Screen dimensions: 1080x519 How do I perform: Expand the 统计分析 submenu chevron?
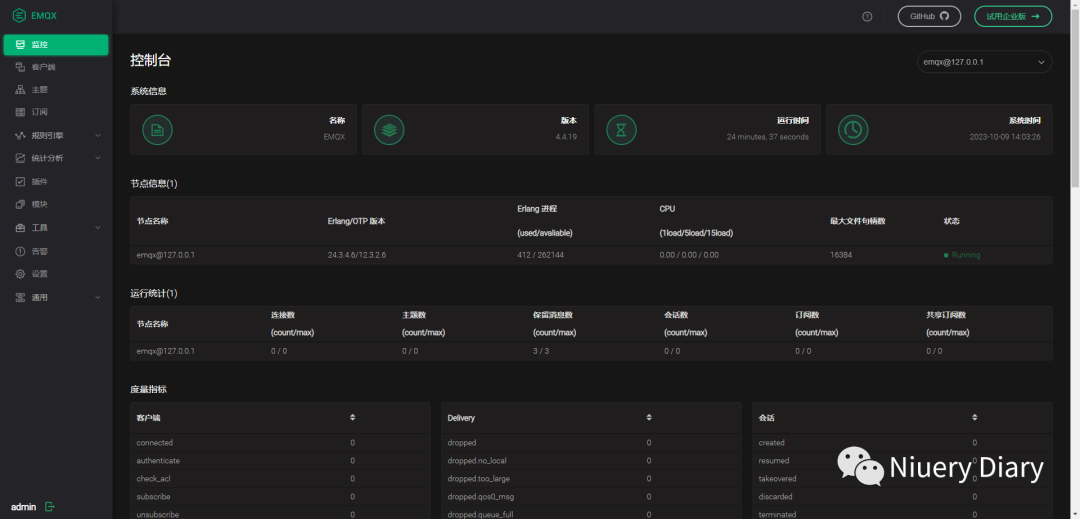point(98,158)
